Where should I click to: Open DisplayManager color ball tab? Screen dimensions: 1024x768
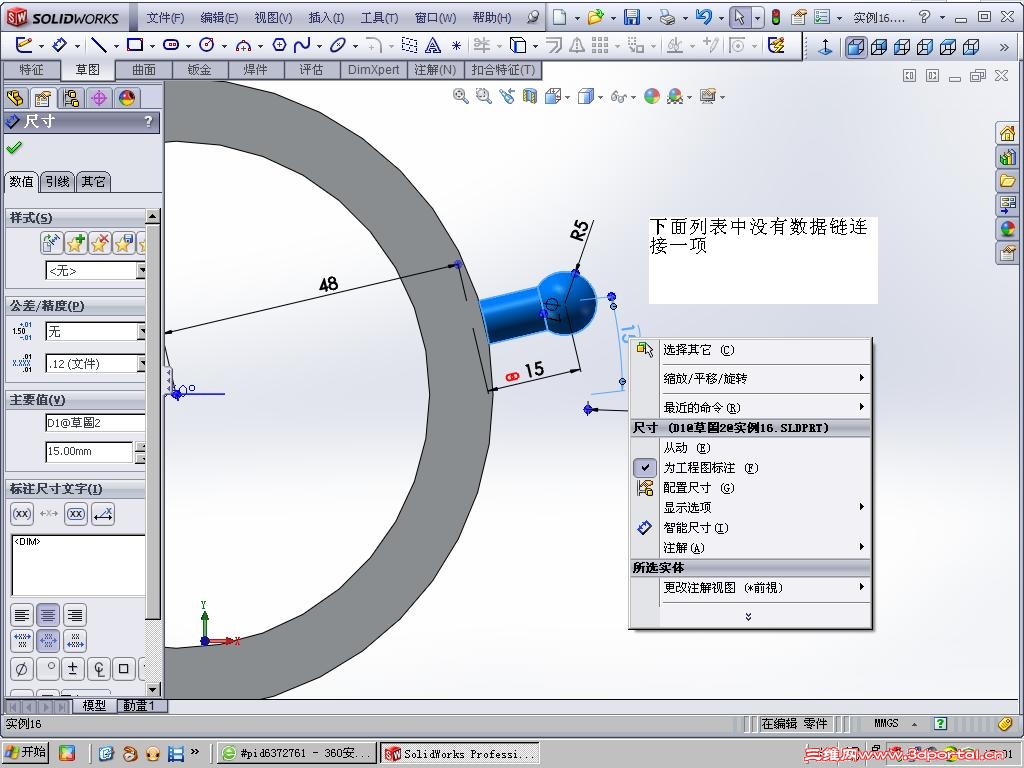coord(127,98)
